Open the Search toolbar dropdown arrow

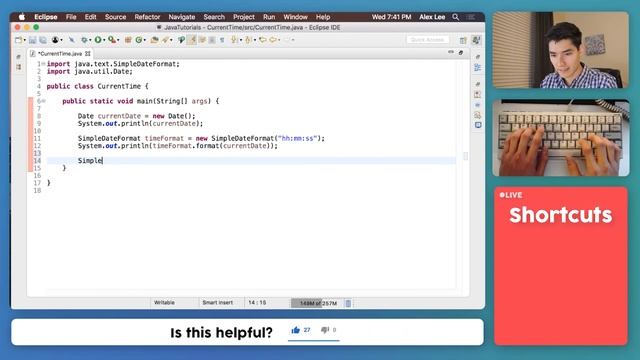[x=171, y=40]
